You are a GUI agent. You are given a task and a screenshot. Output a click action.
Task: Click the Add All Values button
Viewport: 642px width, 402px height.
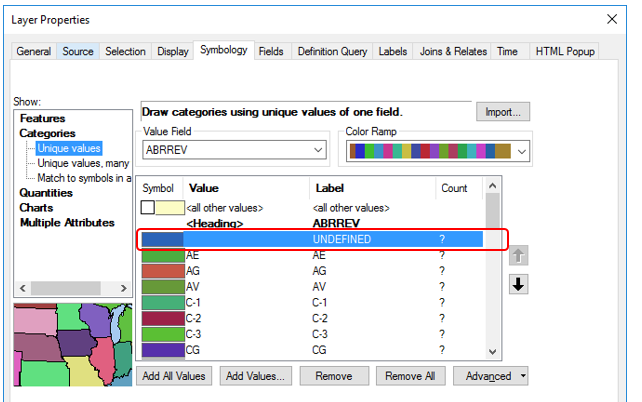tap(174, 376)
